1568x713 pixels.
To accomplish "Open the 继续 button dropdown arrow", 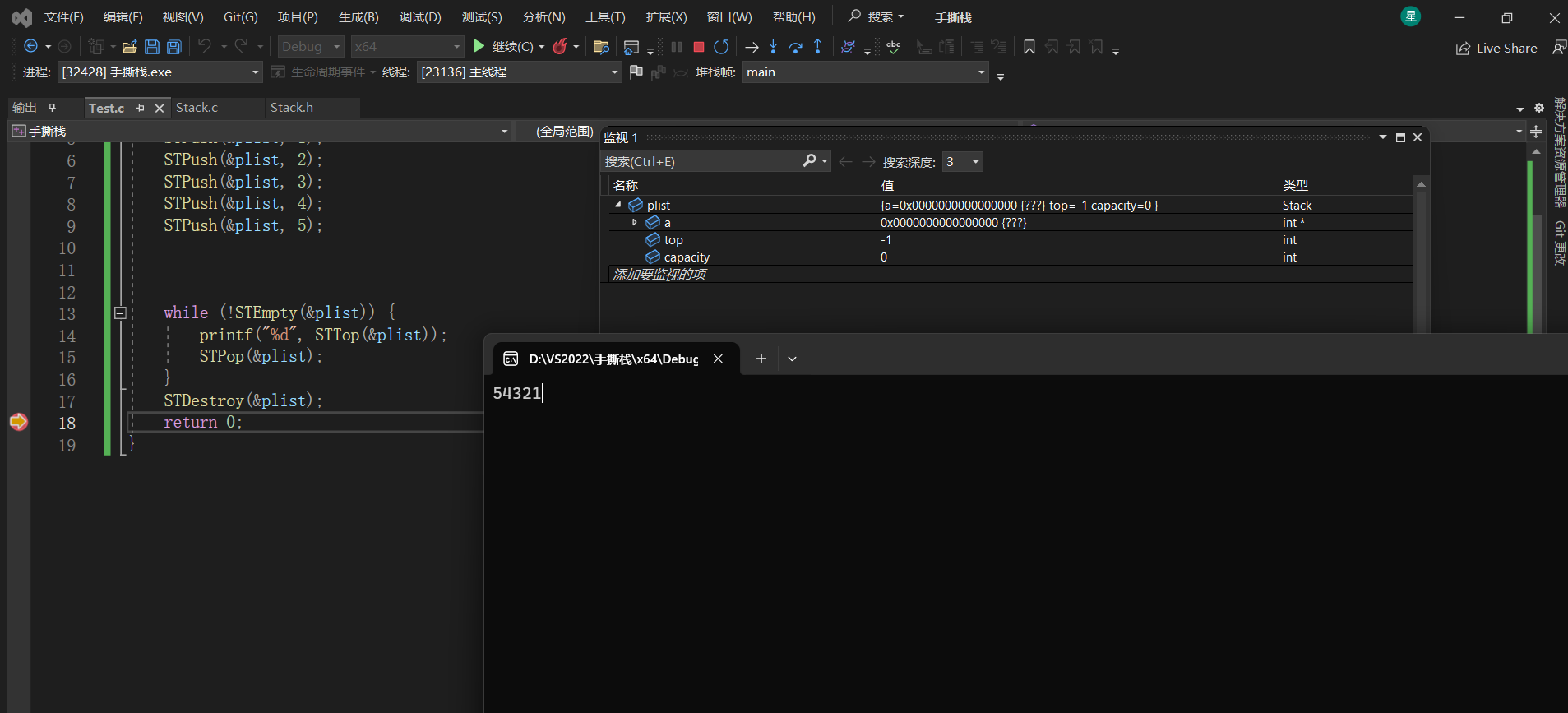I will pos(542,47).
